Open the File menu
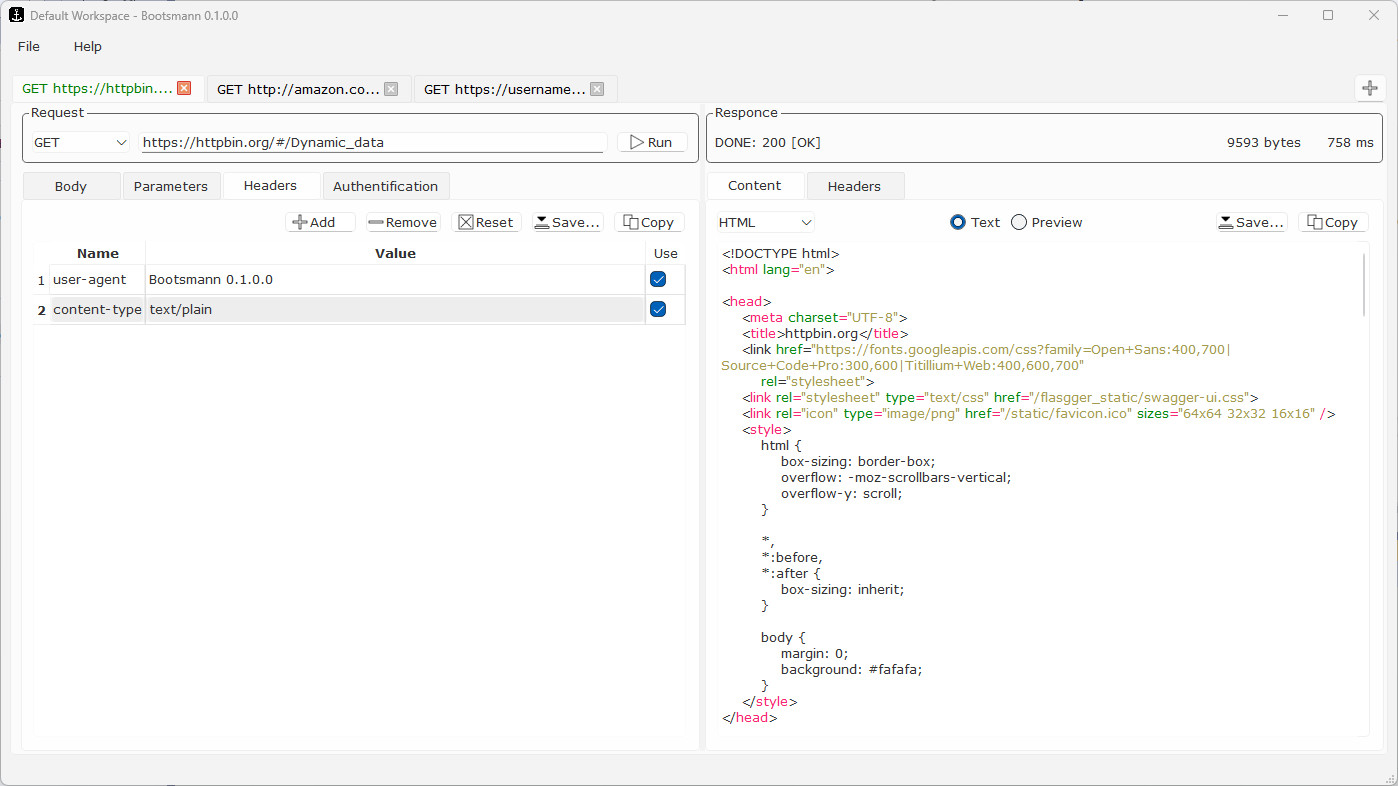The image size is (1398, 786). tap(29, 46)
